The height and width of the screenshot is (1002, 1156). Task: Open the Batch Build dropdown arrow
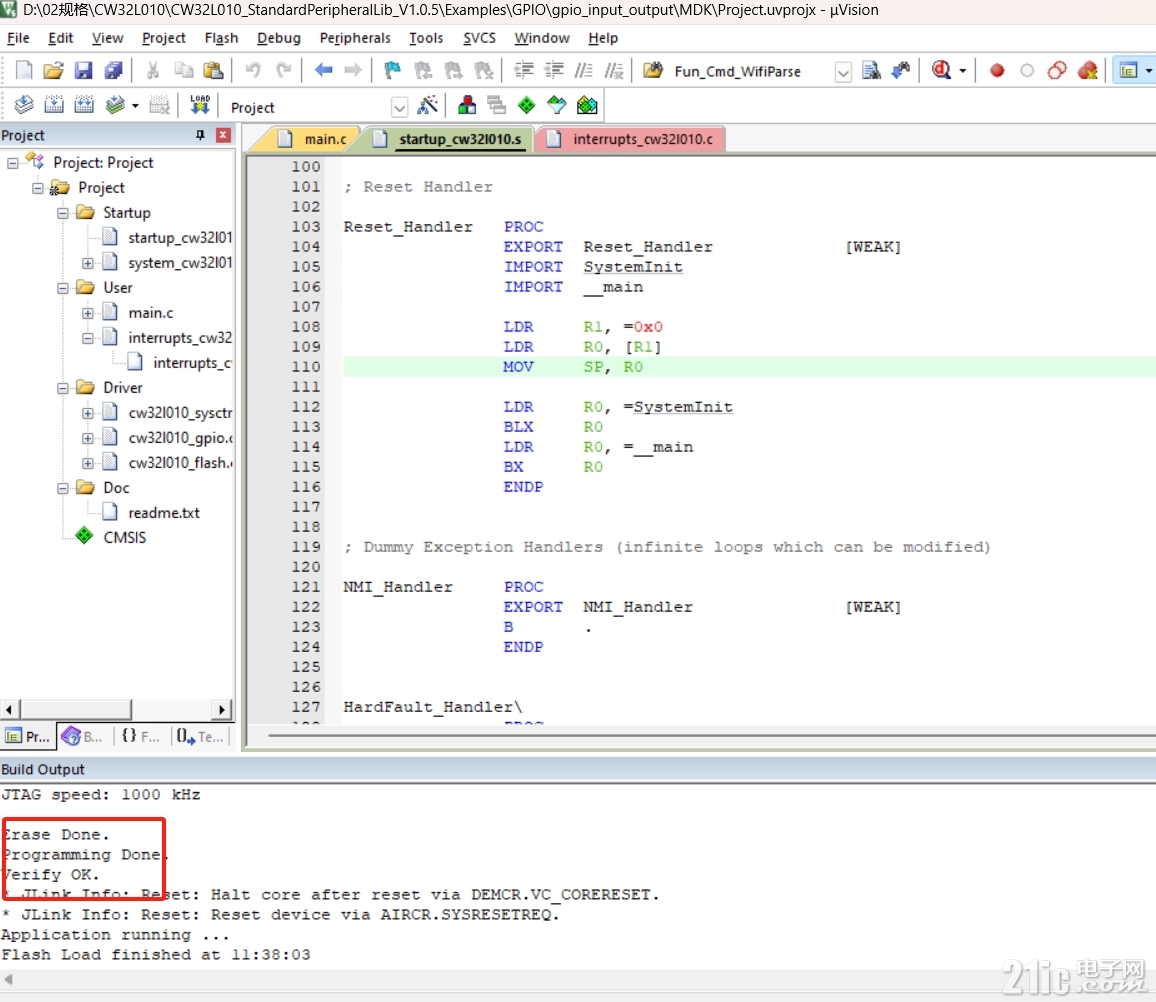[x=135, y=106]
